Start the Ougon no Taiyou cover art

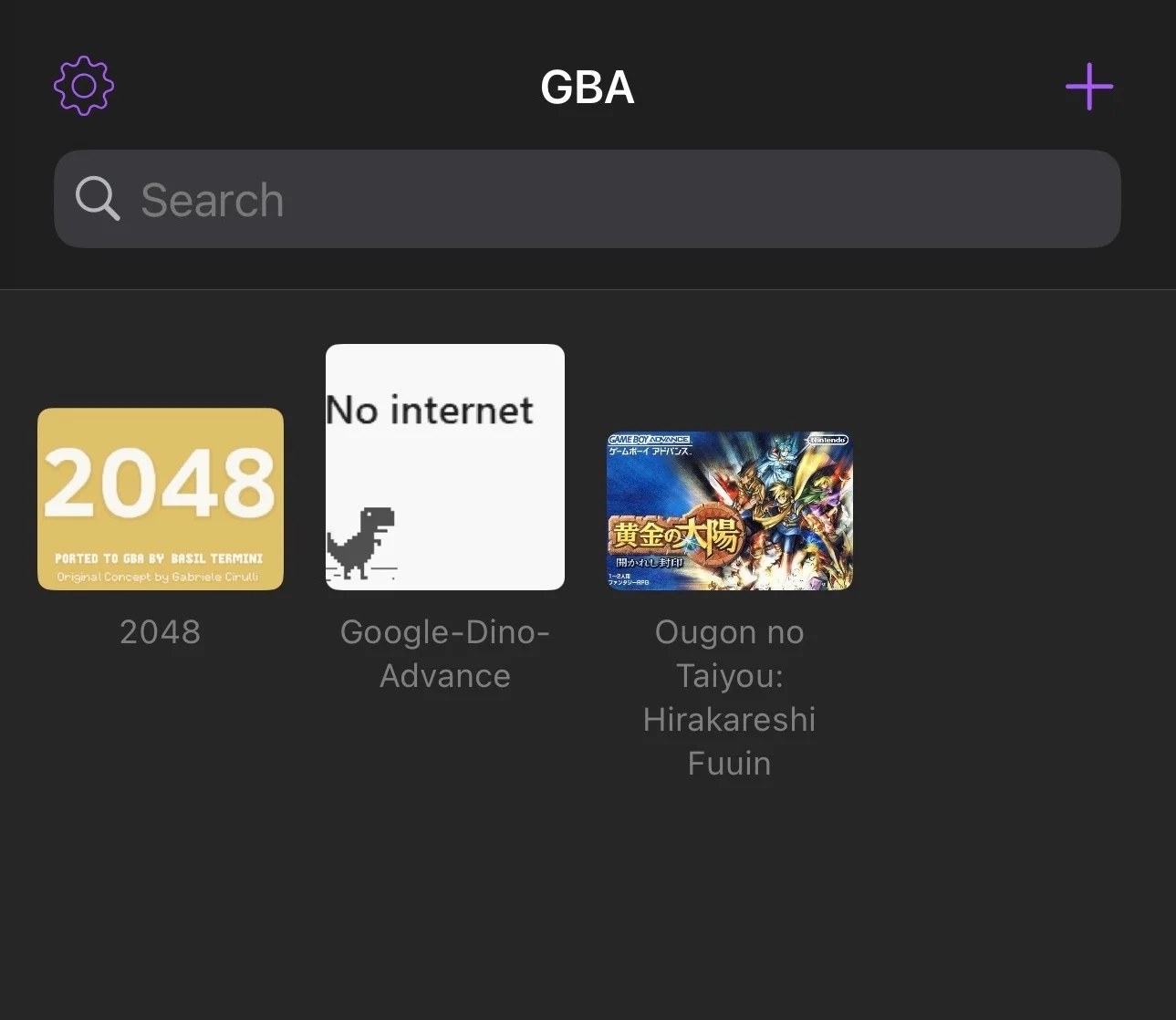[730, 511]
